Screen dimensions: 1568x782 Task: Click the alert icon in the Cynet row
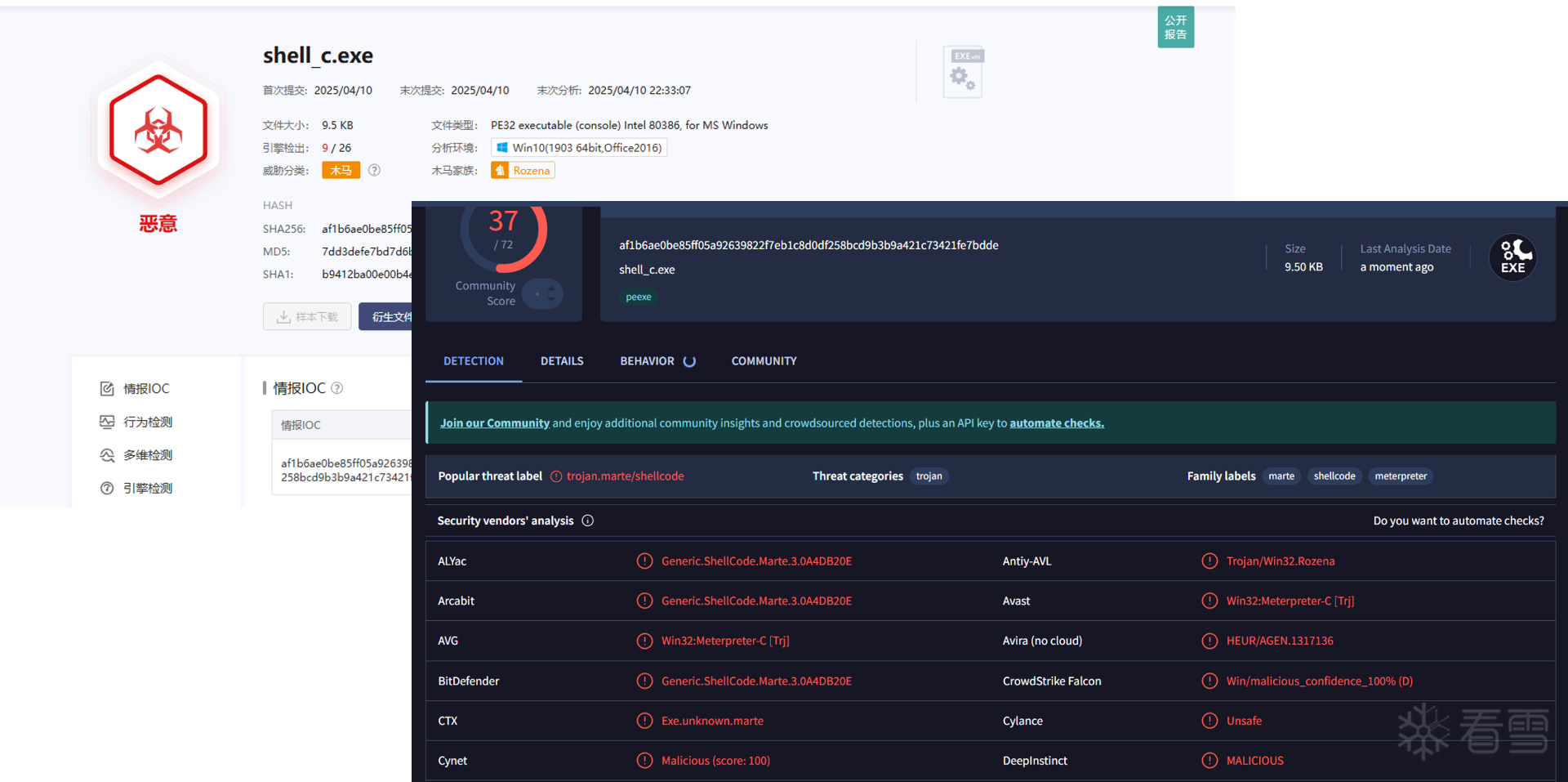644,761
